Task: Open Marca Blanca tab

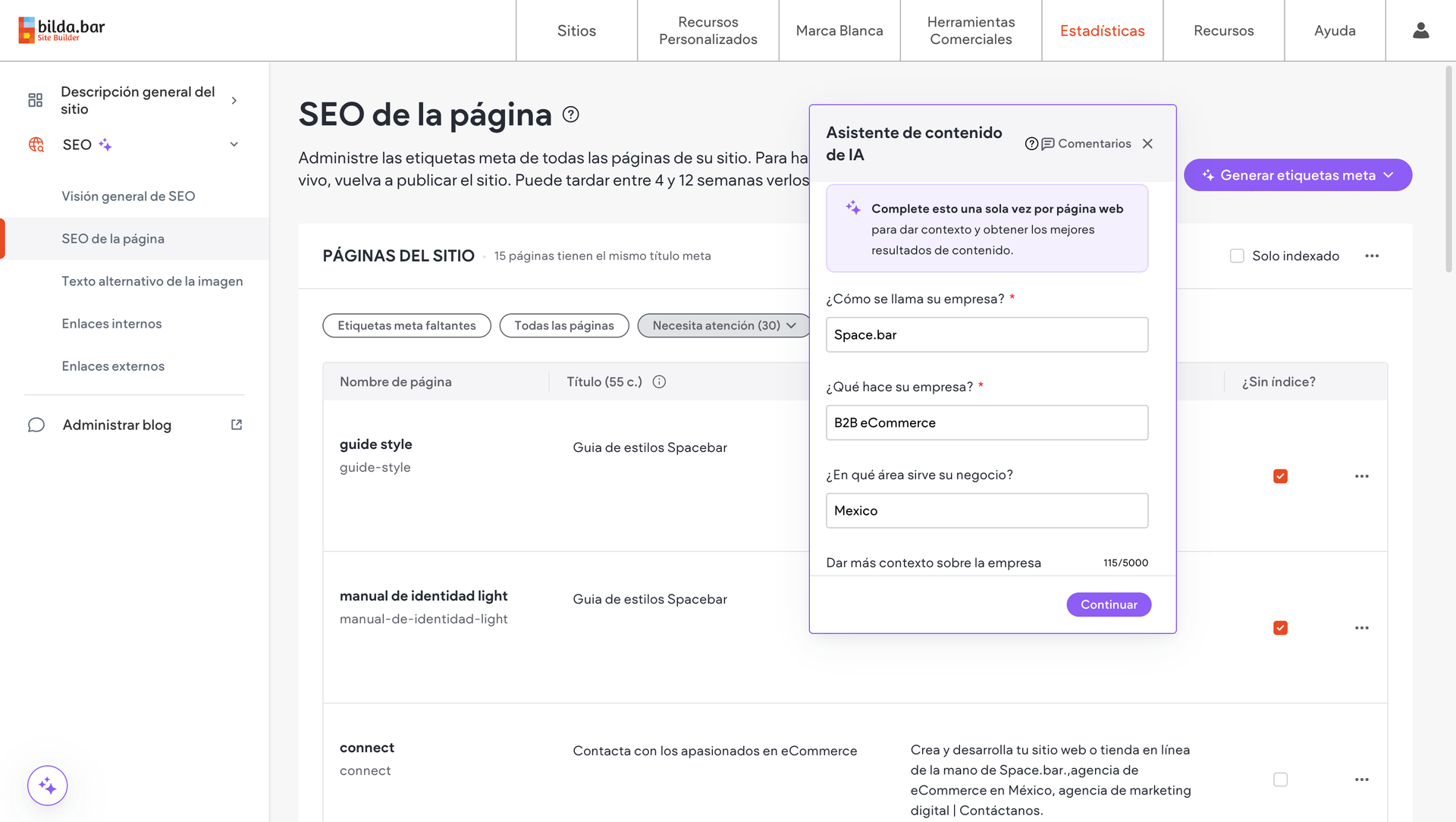Action: [839, 30]
